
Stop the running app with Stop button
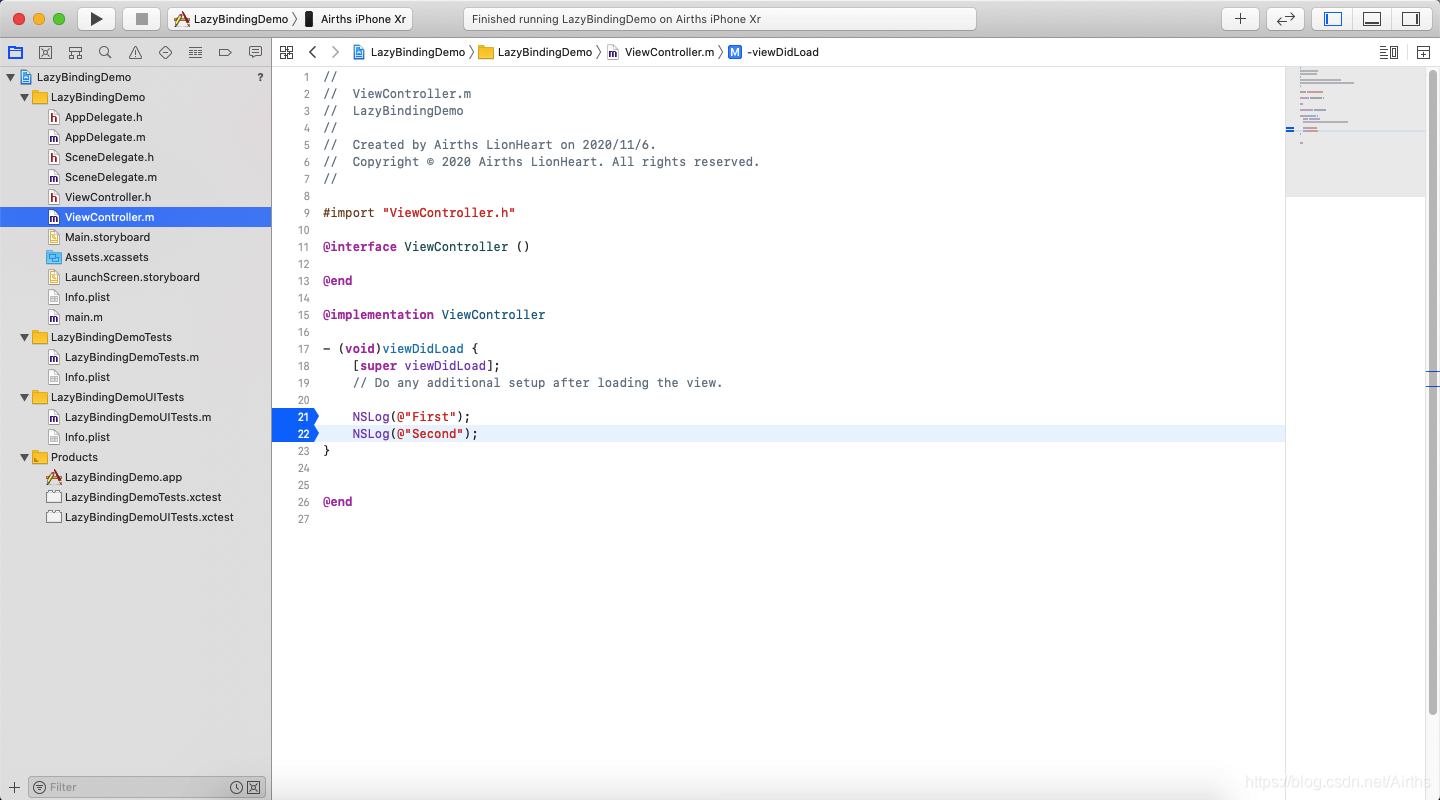[x=141, y=19]
